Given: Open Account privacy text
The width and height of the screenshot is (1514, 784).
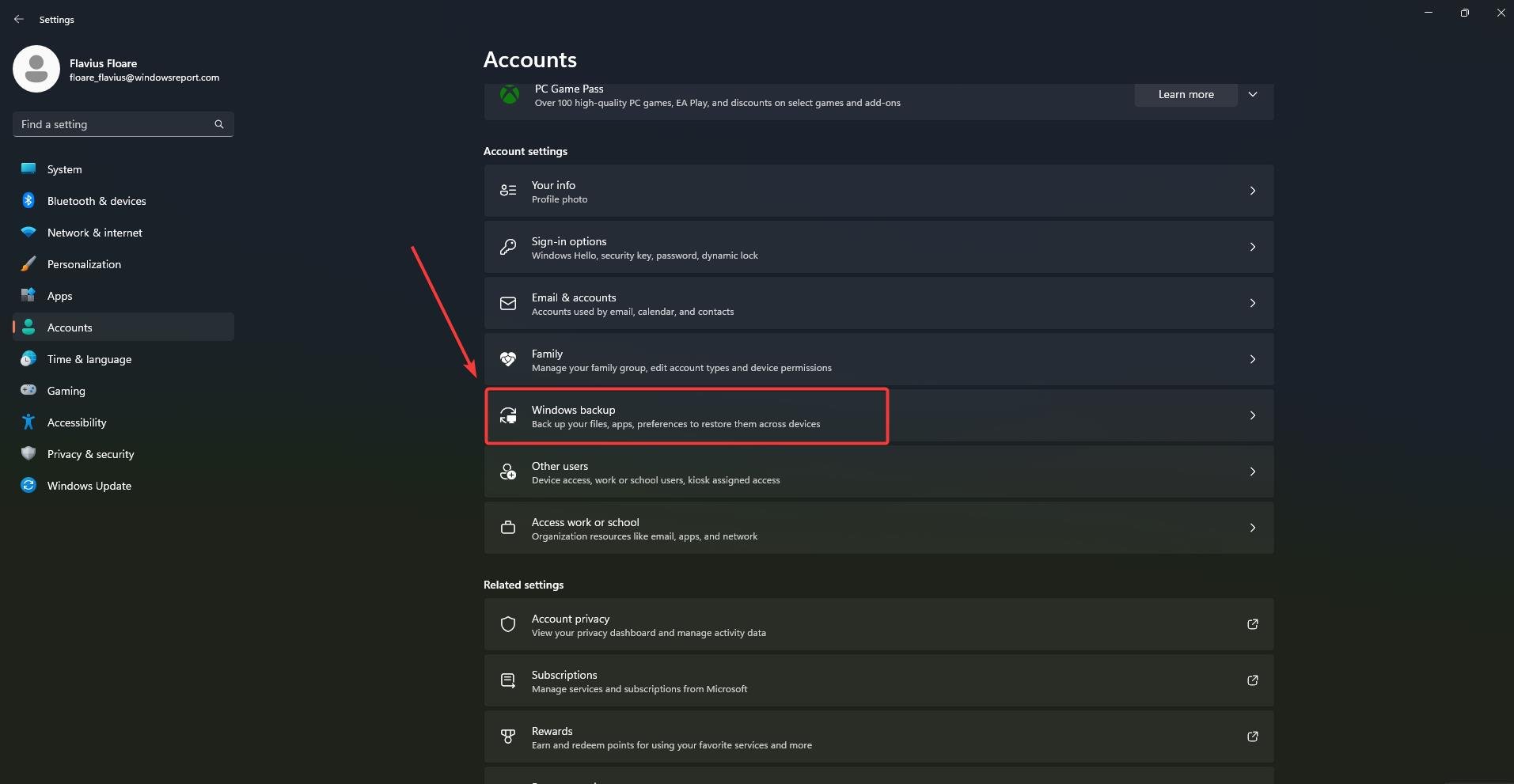Looking at the screenshot, I should 570,619.
